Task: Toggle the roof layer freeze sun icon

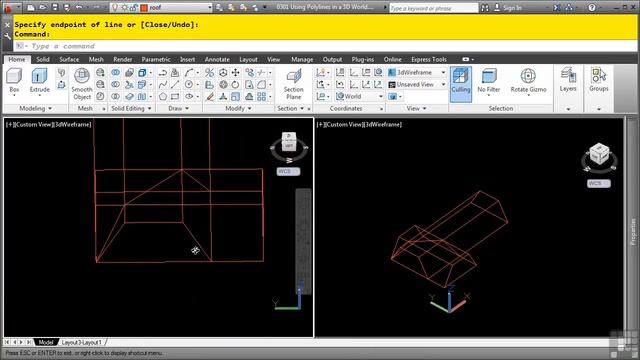Action: pyautogui.click(x=124, y=7)
